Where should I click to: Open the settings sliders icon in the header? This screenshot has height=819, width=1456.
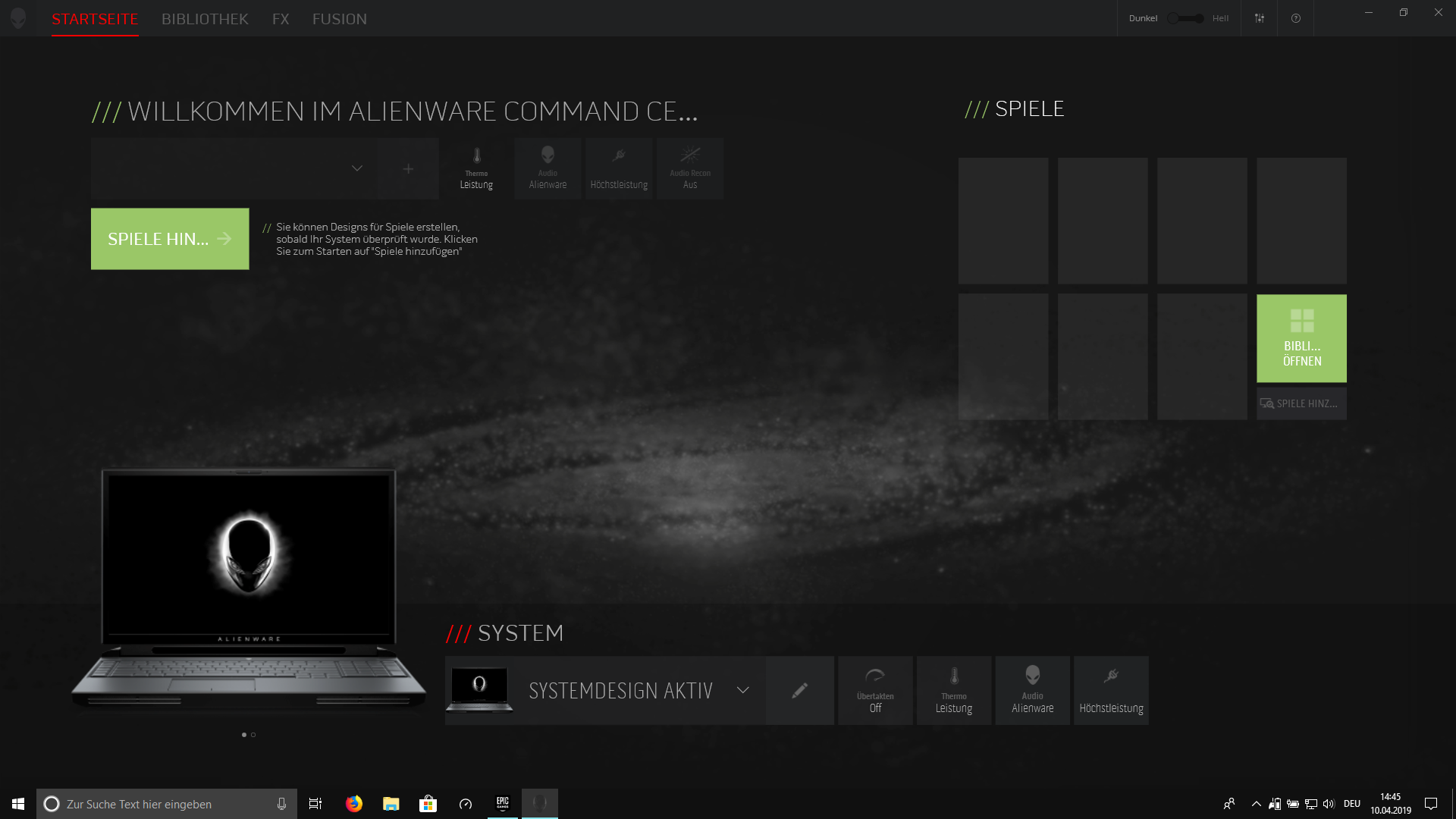point(1260,18)
